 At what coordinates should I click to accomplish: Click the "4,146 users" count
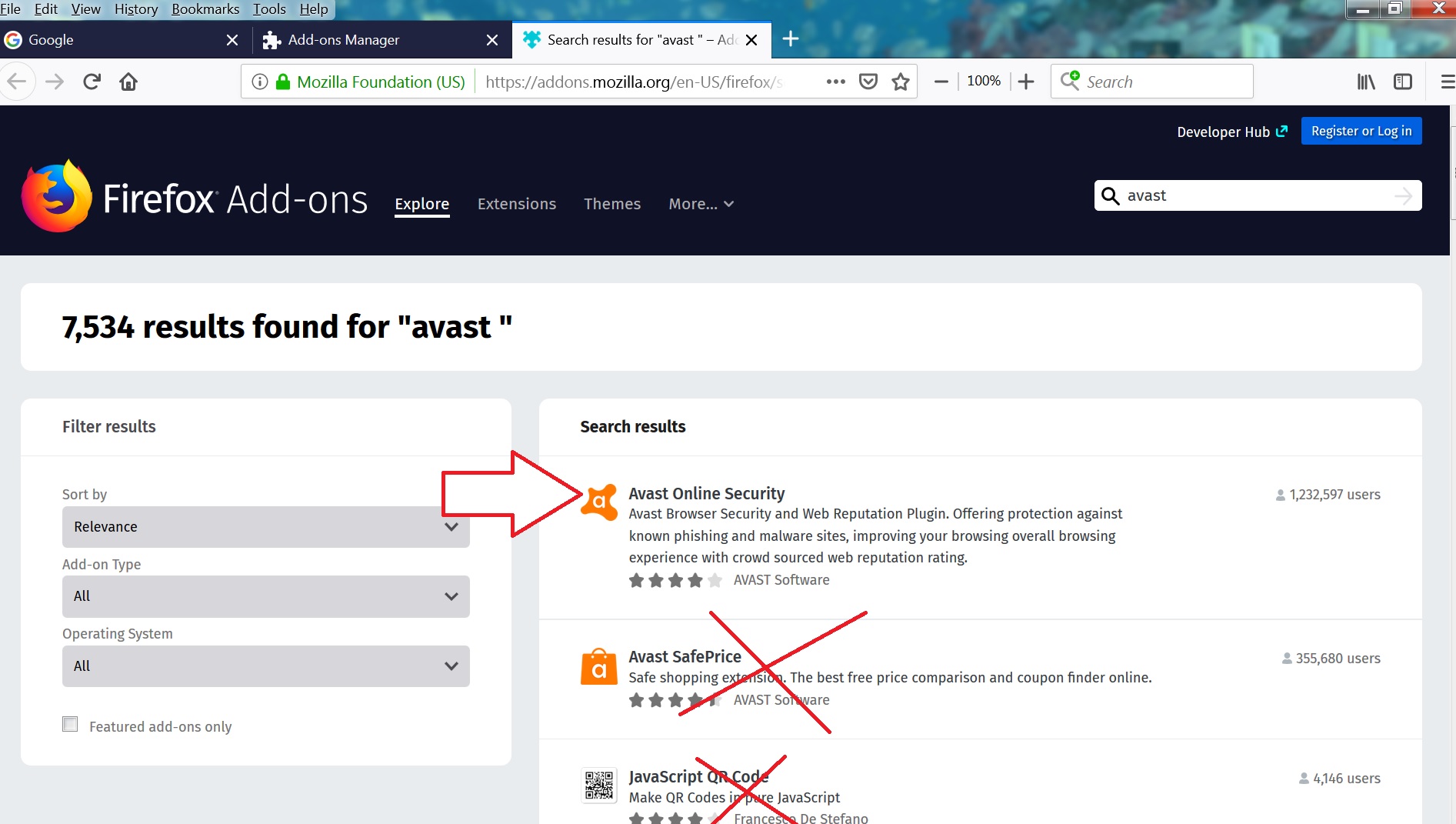click(1340, 779)
